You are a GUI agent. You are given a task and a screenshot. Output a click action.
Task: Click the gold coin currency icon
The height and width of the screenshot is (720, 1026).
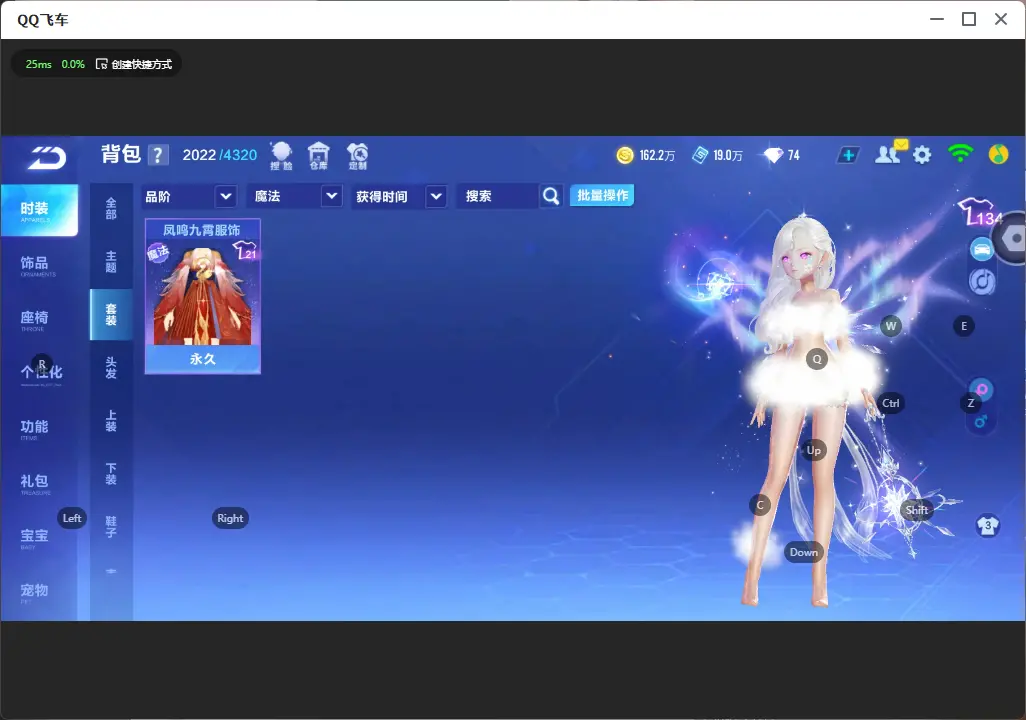click(x=625, y=155)
